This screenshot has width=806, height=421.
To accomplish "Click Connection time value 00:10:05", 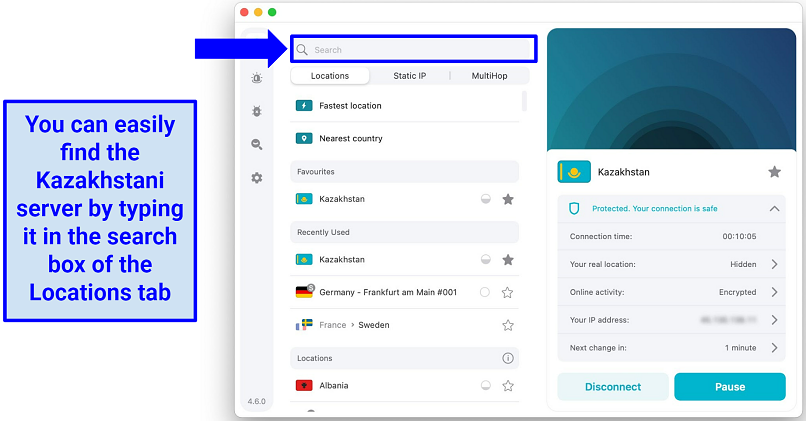I will click(x=739, y=236).
